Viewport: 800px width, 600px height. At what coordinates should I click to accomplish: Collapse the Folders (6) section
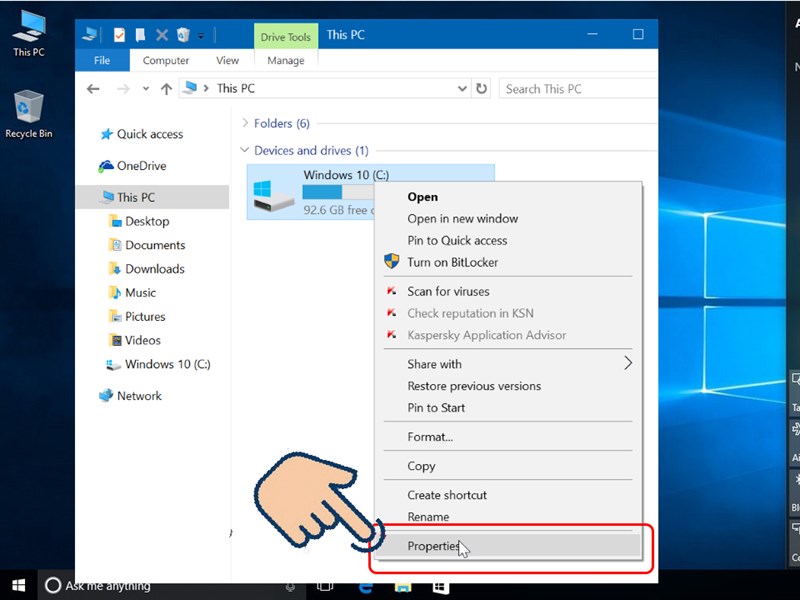pyautogui.click(x=245, y=124)
